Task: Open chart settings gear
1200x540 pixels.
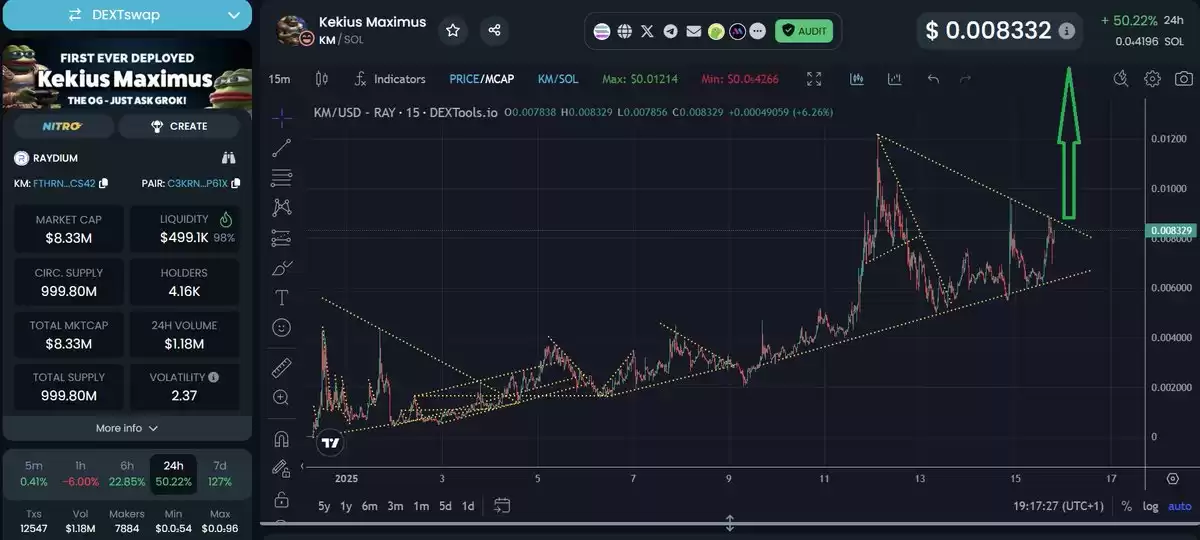Action: click(1152, 79)
